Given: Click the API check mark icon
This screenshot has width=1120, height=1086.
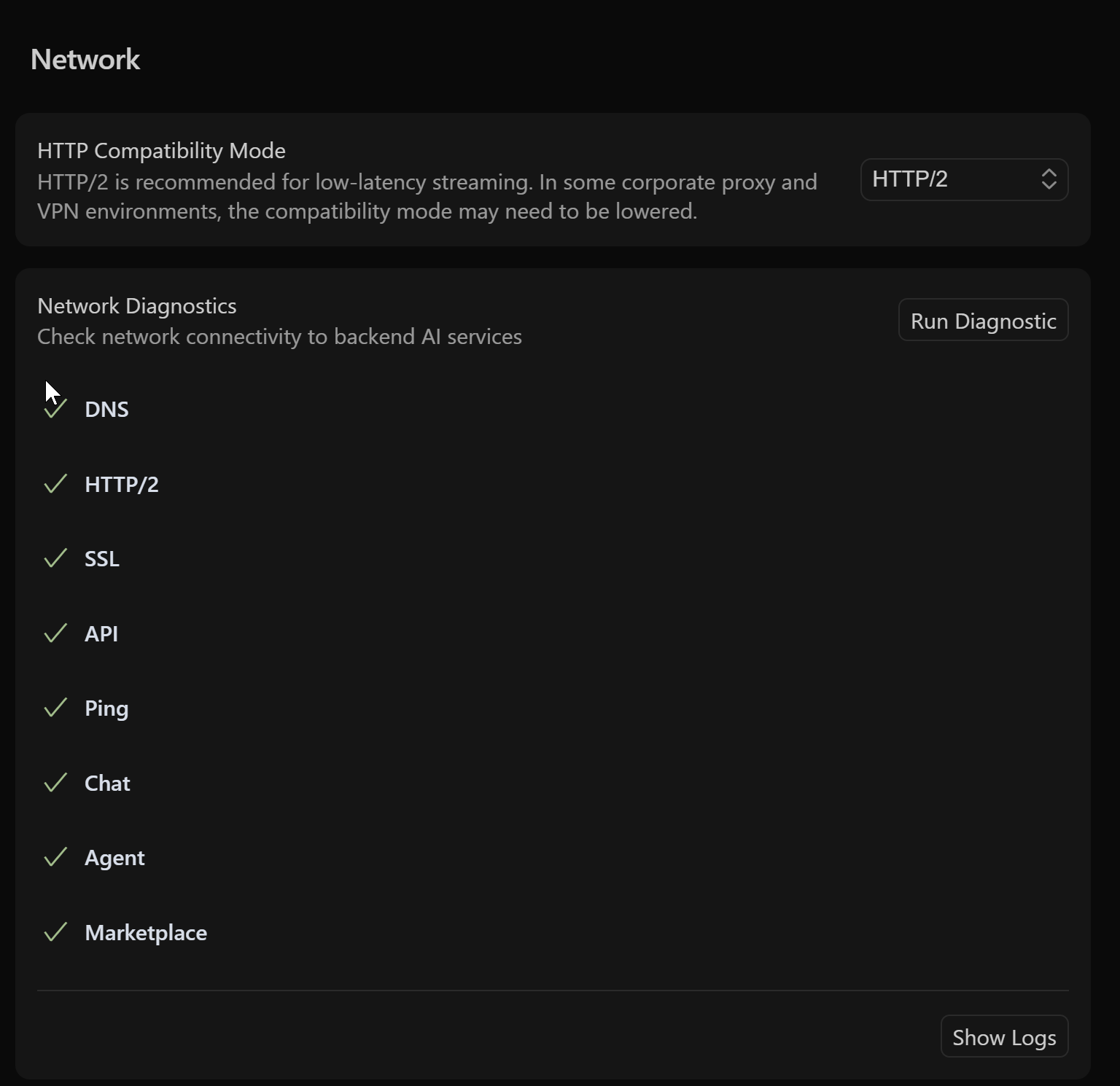Looking at the screenshot, I should tap(56, 633).
